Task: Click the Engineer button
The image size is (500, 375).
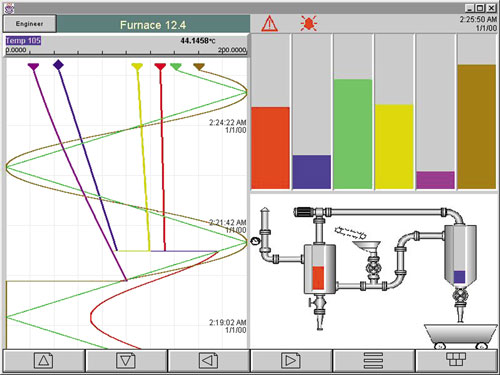Action: click(x=29, y=24)
